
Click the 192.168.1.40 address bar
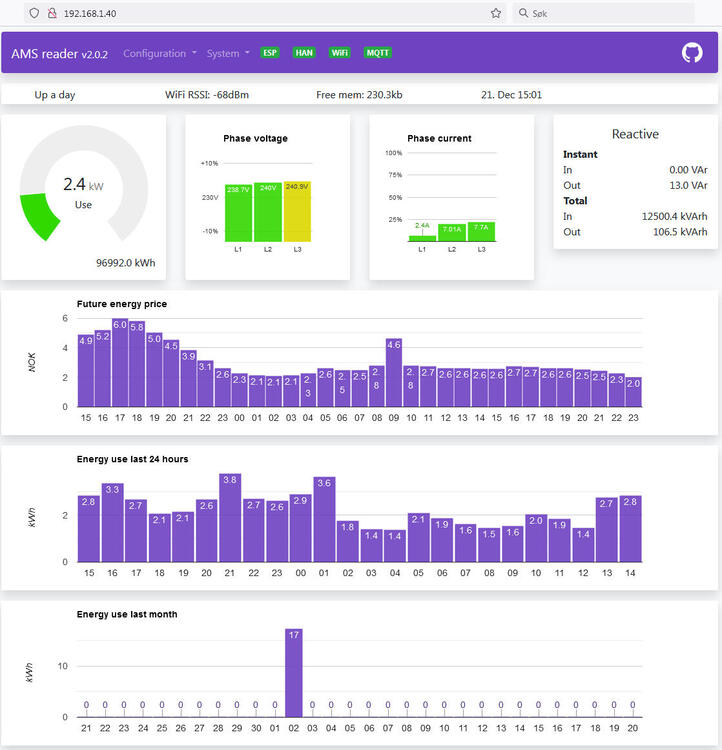pos(250,13)
